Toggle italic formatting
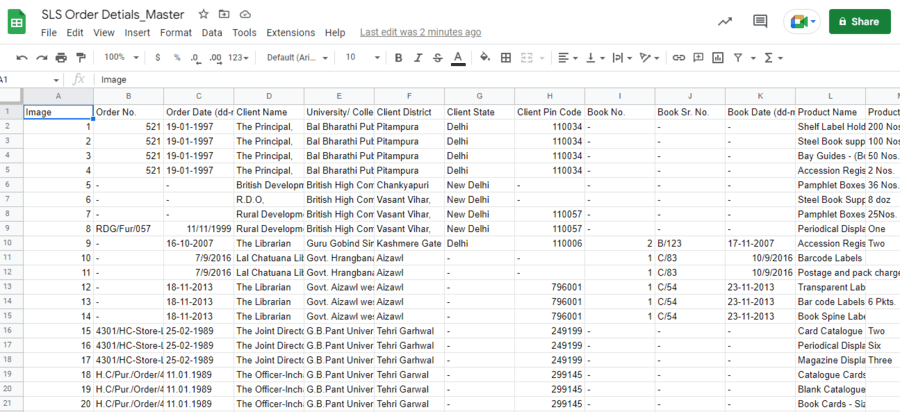Image resolution: width=900 pixels, height=412 pixels. [418, 57]
